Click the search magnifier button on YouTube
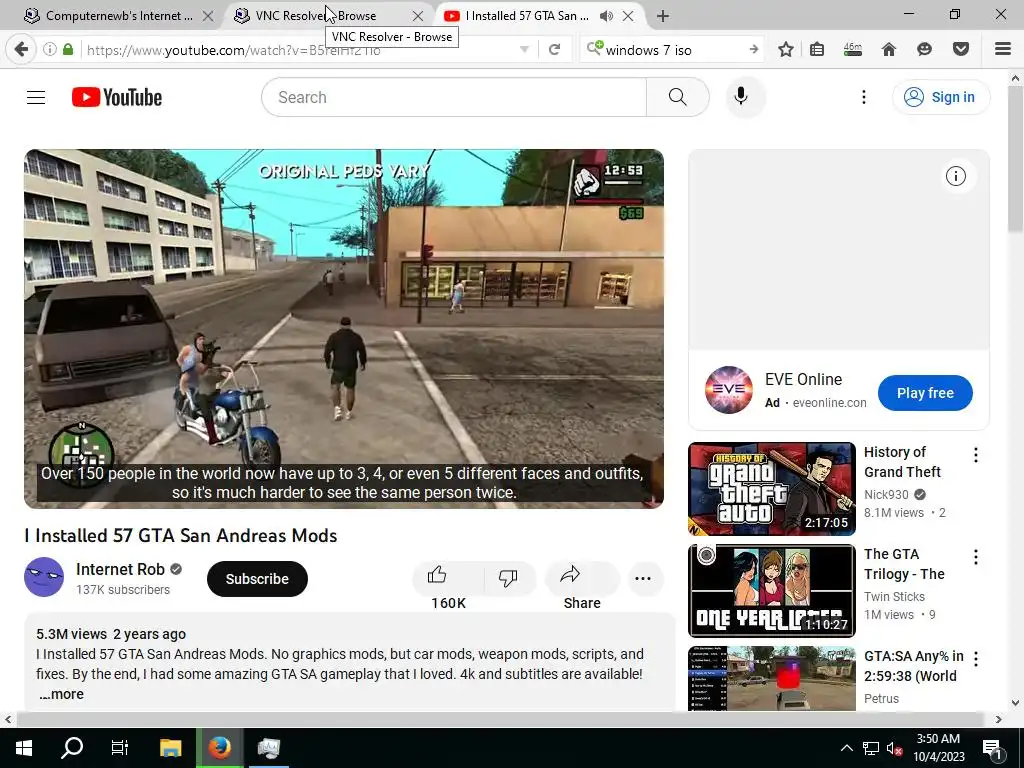The height and width of the screenshot is (768, 1024). pyautogui.click(x=677, y=97)
